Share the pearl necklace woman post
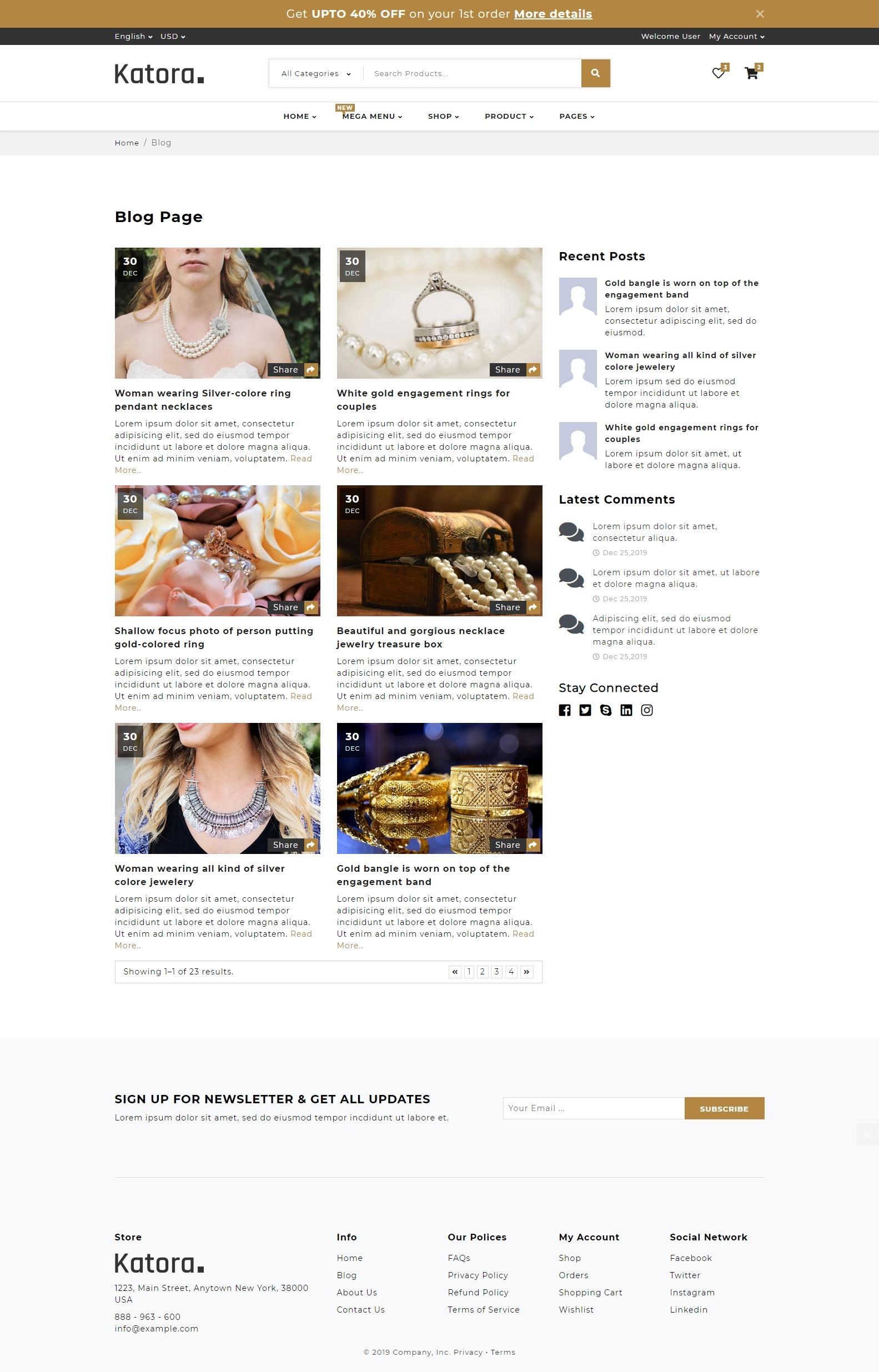The width and height of the screenshot is (879, 1372). (293, 370)
